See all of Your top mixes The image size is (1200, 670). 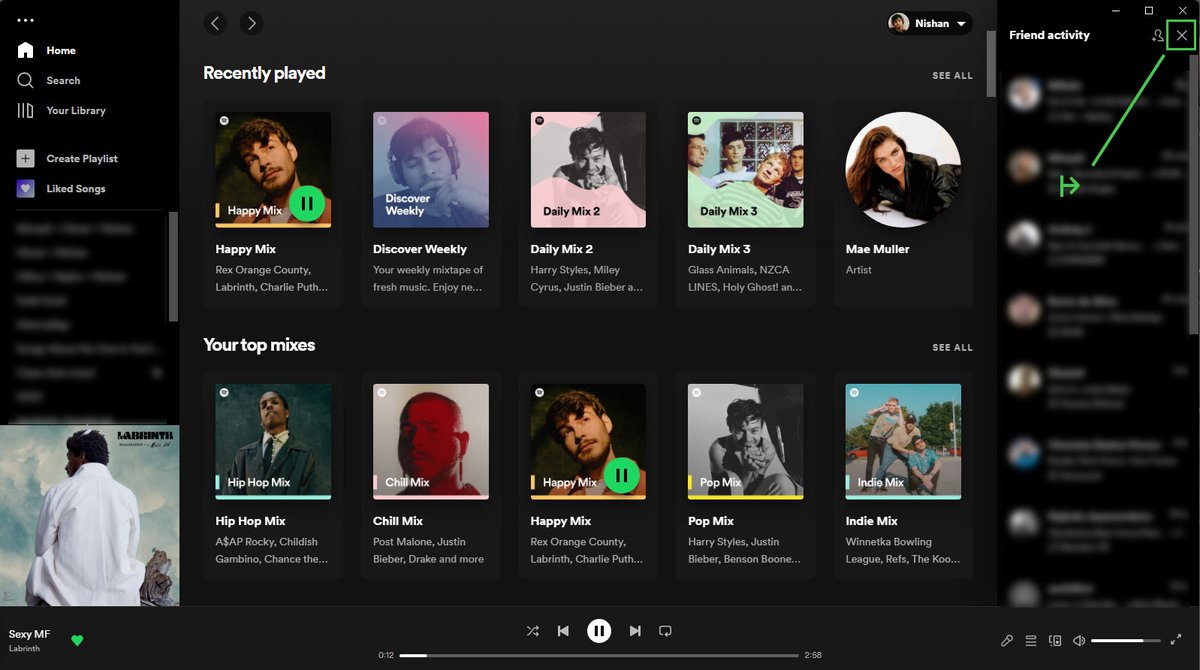[x=952, y=347]
